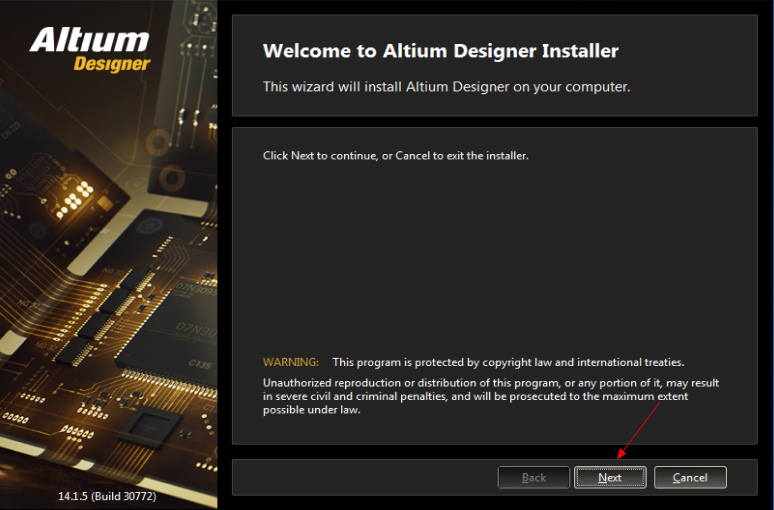Click the gold 'Designer' word in logo
Viewport: 774px width, 510px height.
[111, 65]
